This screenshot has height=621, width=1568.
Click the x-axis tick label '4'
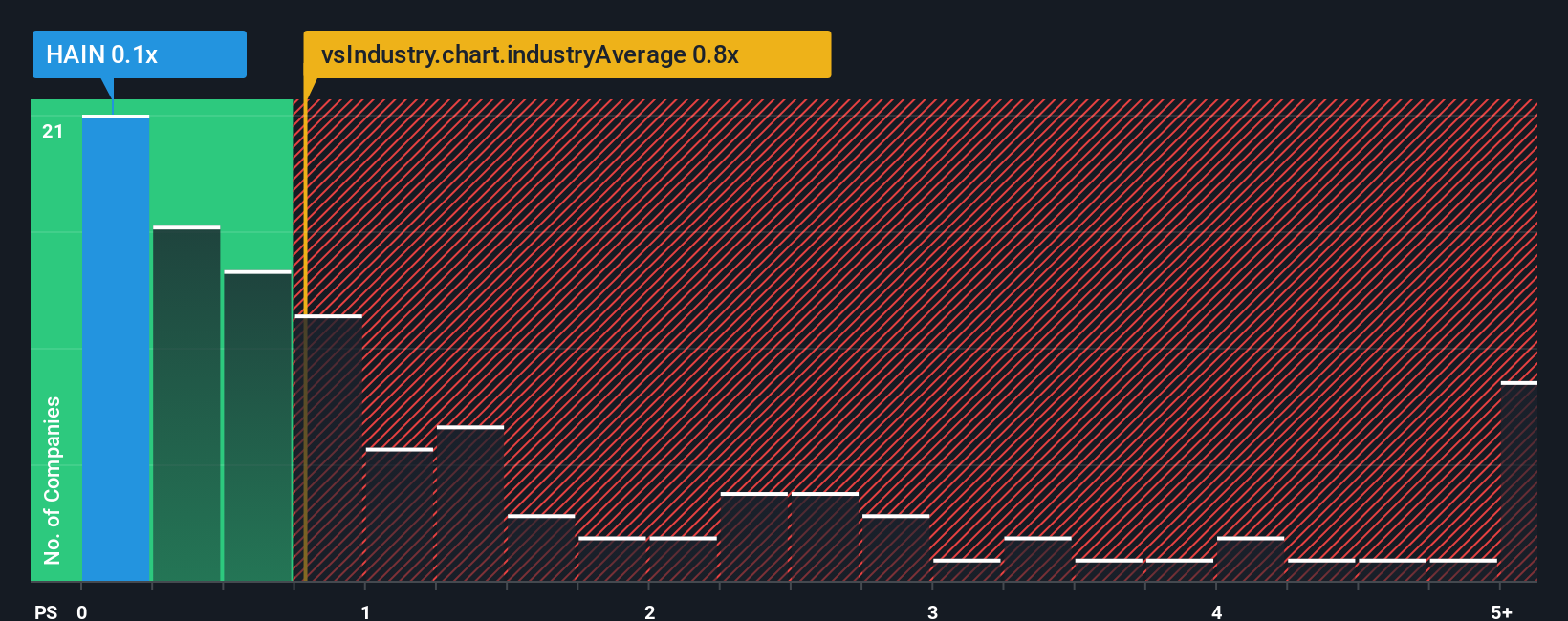(x=1216, y=612)
